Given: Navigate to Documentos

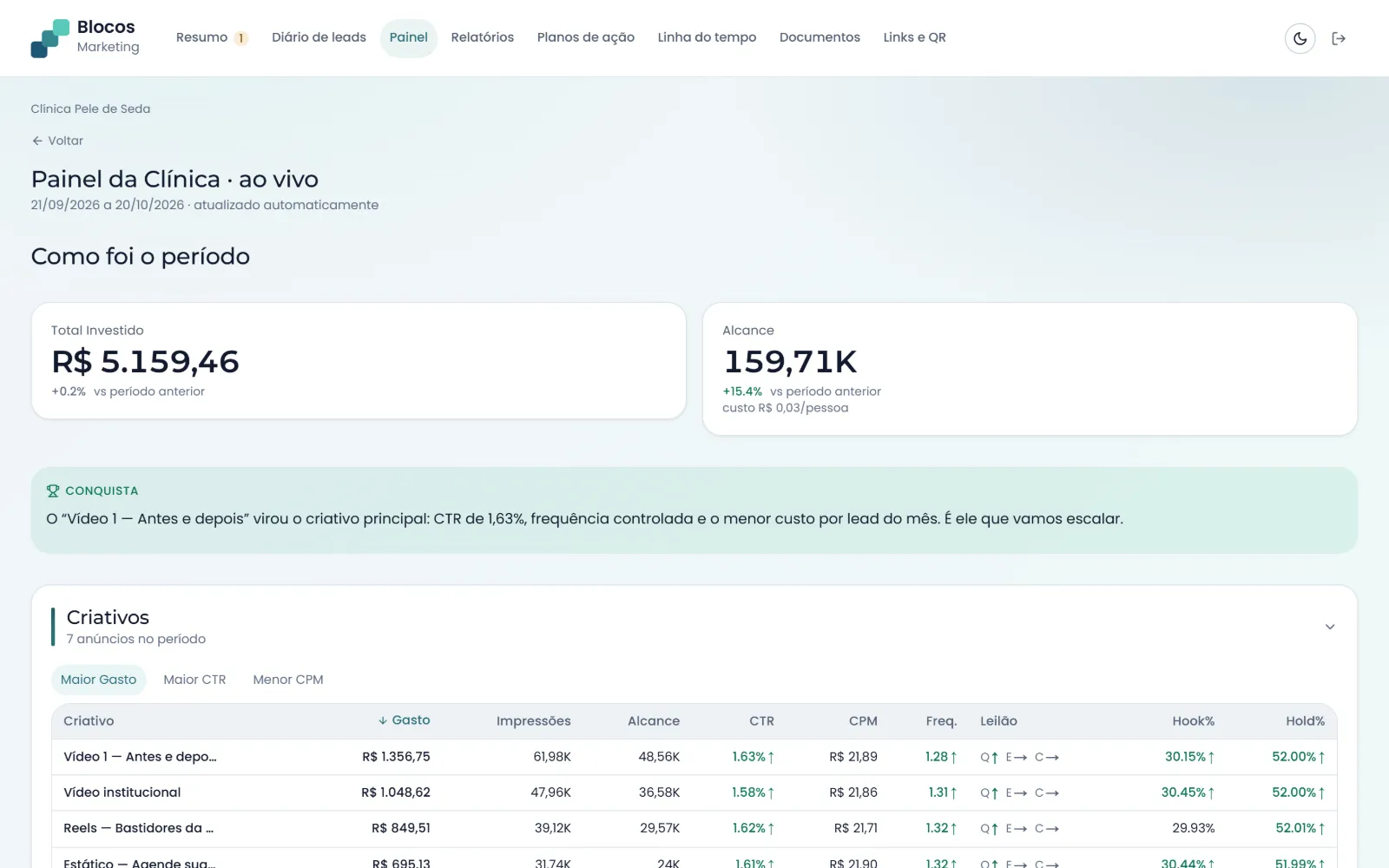Looking at the screenshot, I should (x=820, y=37).
